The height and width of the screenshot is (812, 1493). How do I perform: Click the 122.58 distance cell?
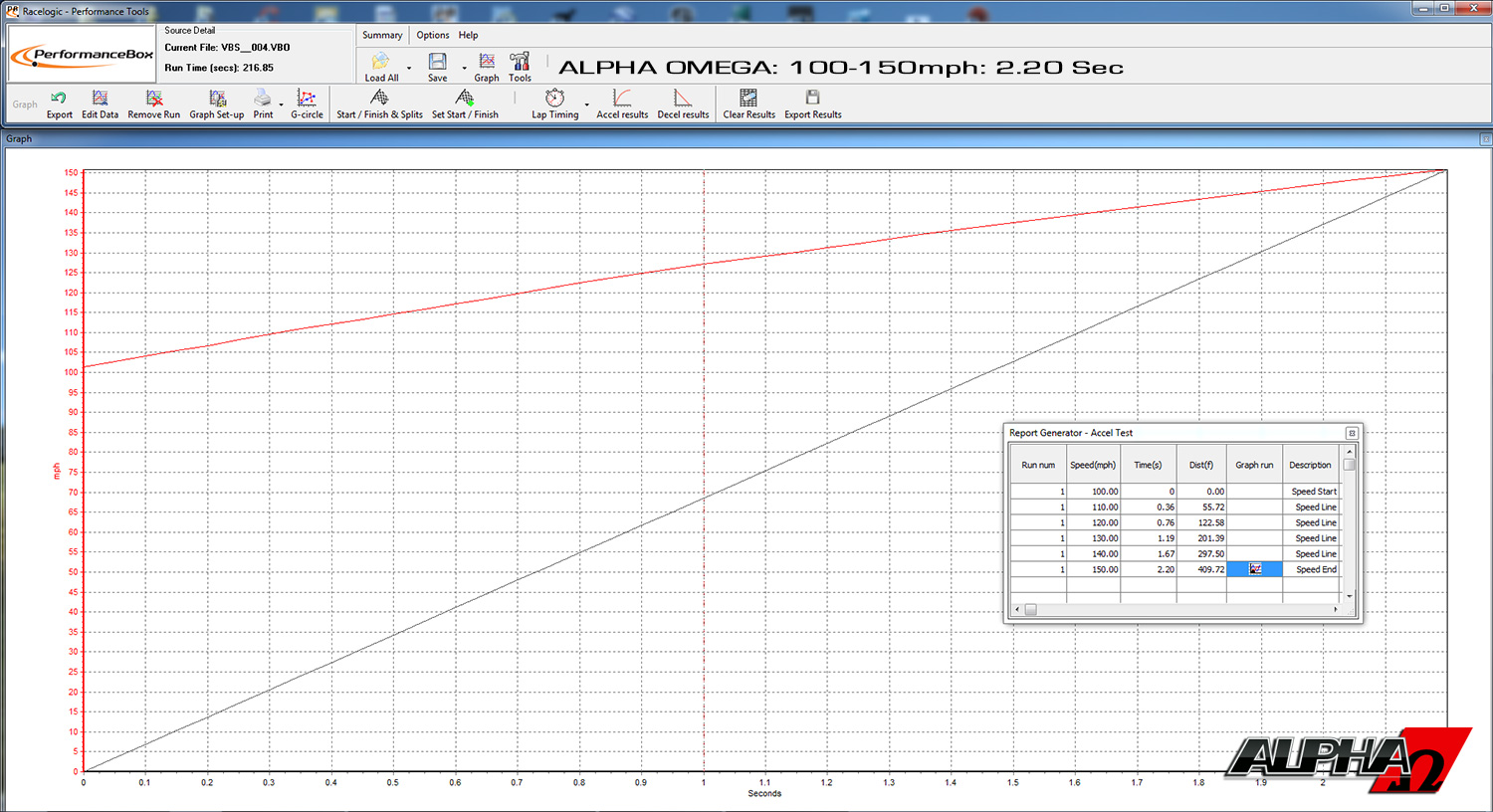pyautogui.click(x=1201, y=522)
